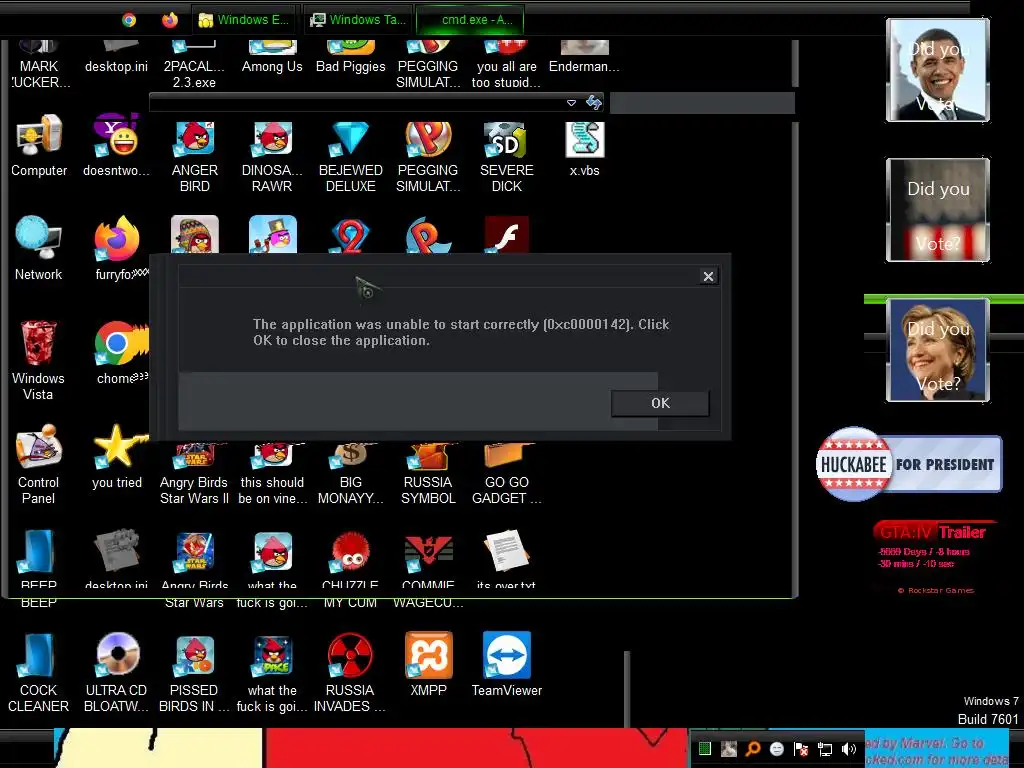Click the middle blurred 'Did you Vote?' gadget
Image resolution: width=1024 pixels, height=768 pixels.
[938, 210]
